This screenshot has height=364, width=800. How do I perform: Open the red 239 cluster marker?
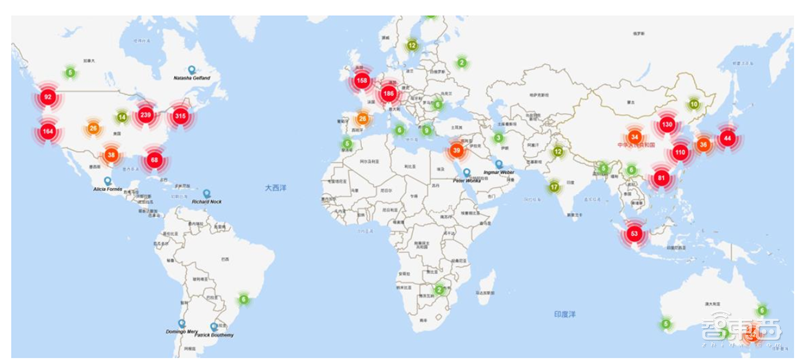point(145,115)
